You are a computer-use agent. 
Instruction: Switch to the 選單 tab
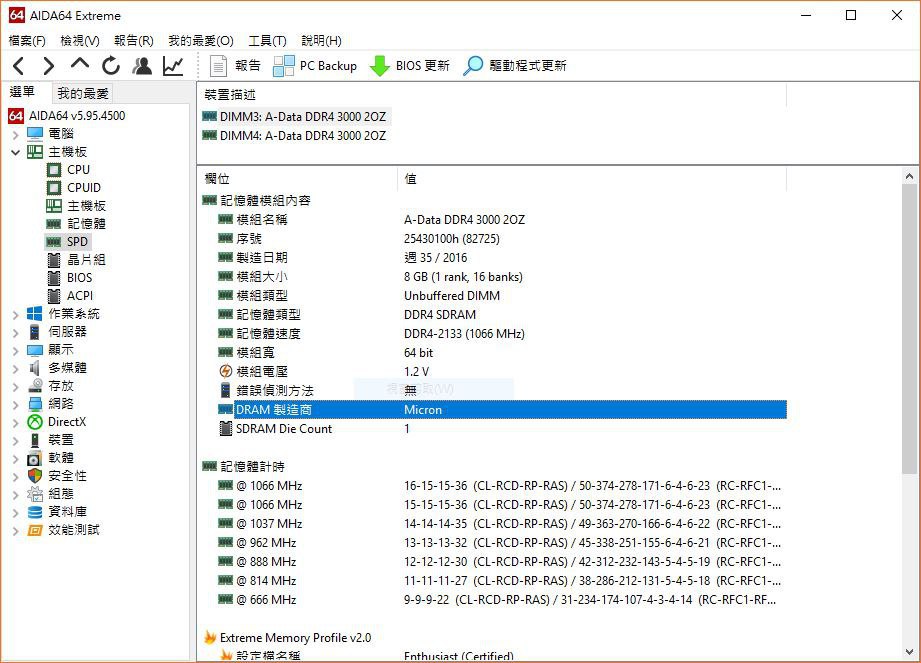pyautogui.click(x=22, y=92)
